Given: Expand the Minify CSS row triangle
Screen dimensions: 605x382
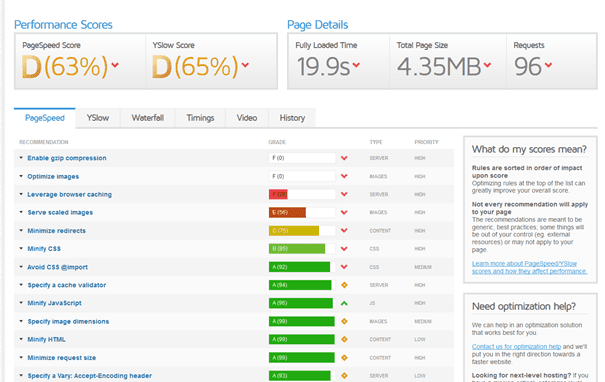Looking at the screenshot, I should click(x=21, y=248).
